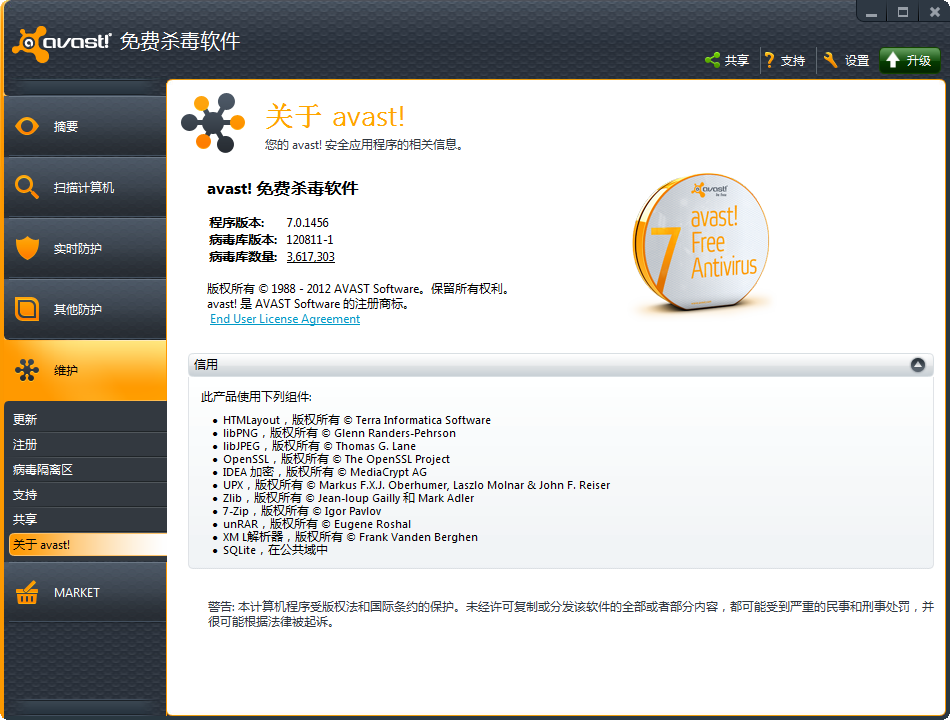950x720 pixels.
Task: Click the green 共享 share icon
Action: 712,60
